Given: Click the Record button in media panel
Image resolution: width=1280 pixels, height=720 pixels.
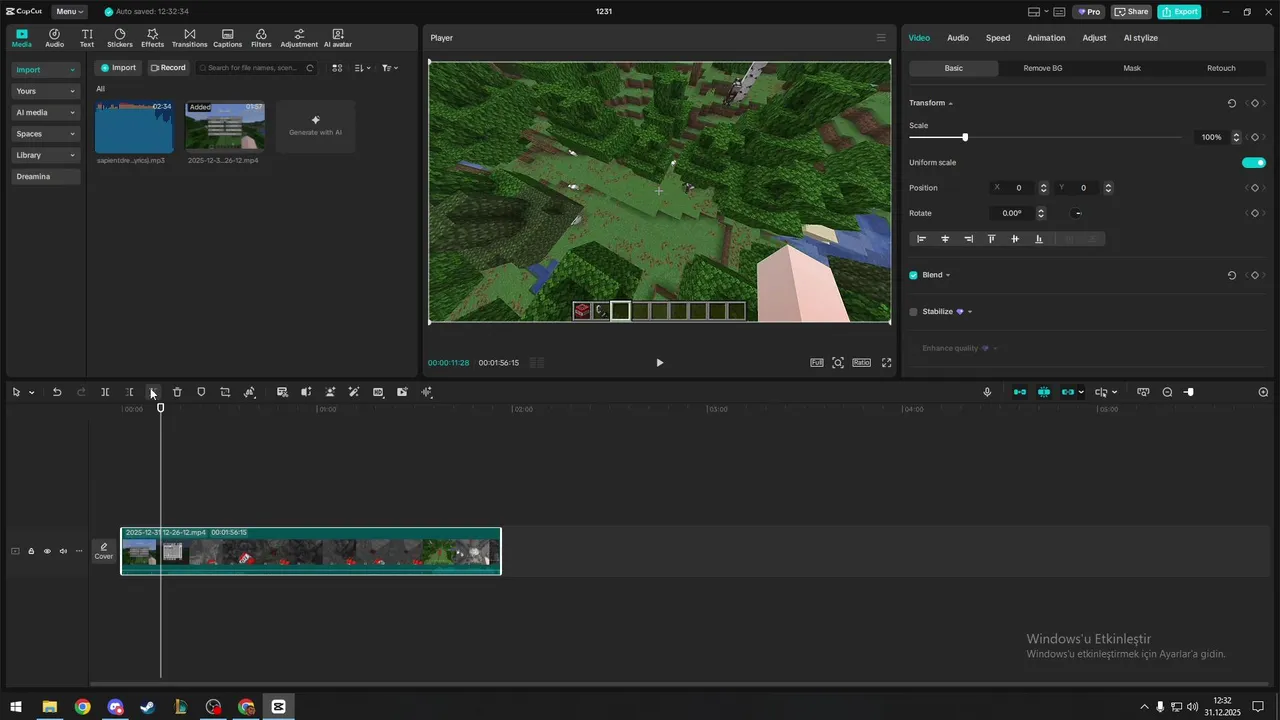Looking at the screenshot, I should click(x=168, y=68).
